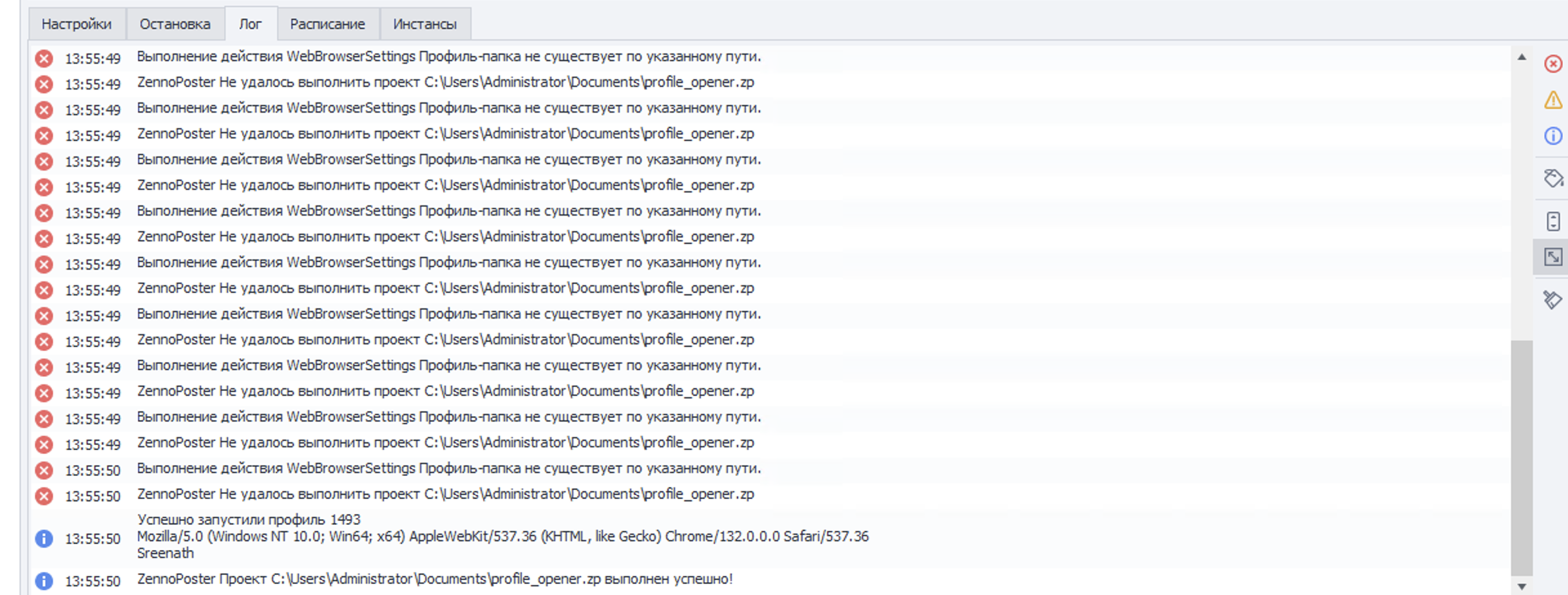Select the 'Успешно запустили профиль 1493' log text
This screenshot has height=595, width=1568.
pos(249,520)
